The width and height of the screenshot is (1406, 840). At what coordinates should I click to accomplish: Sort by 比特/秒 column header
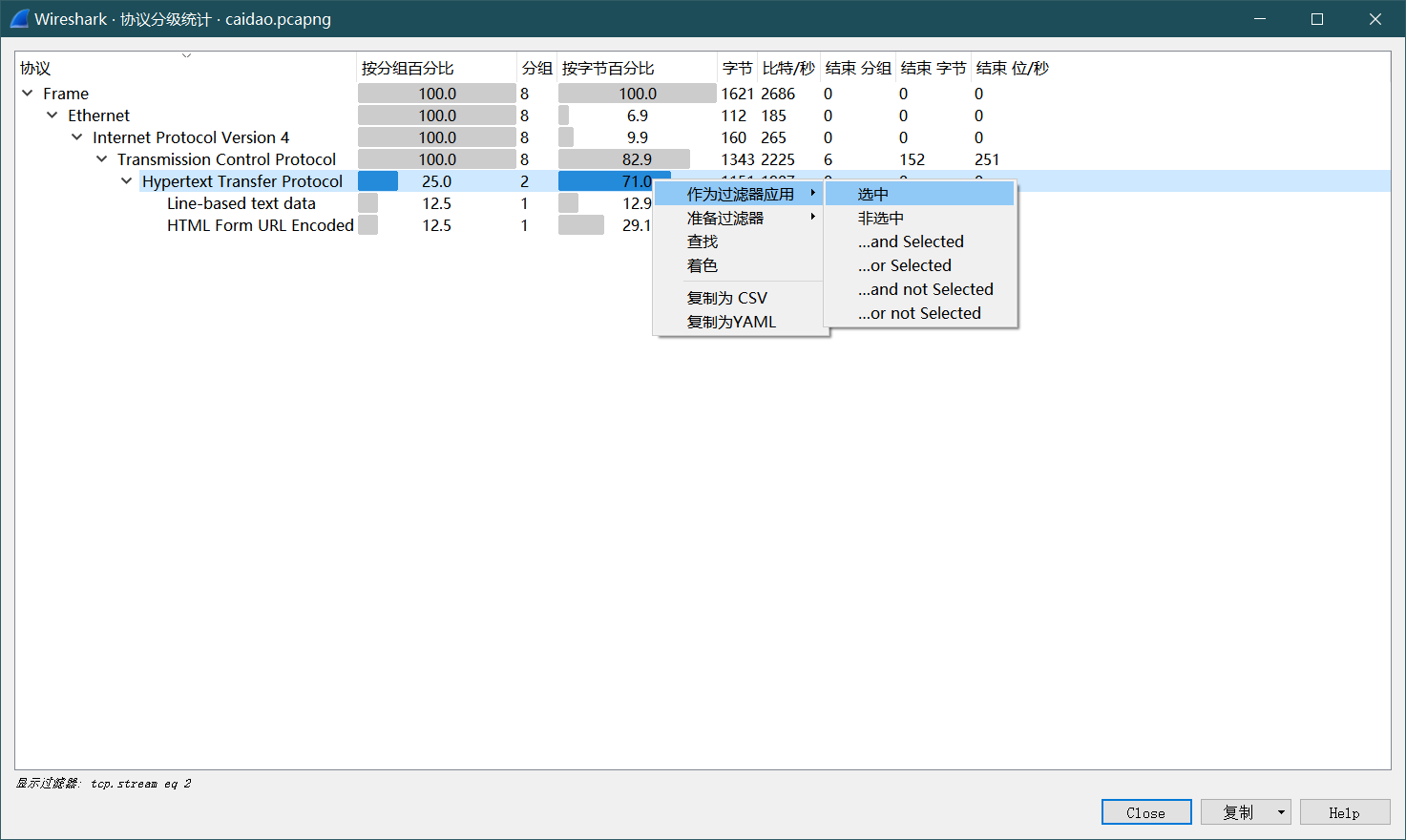tap(788, 69)
